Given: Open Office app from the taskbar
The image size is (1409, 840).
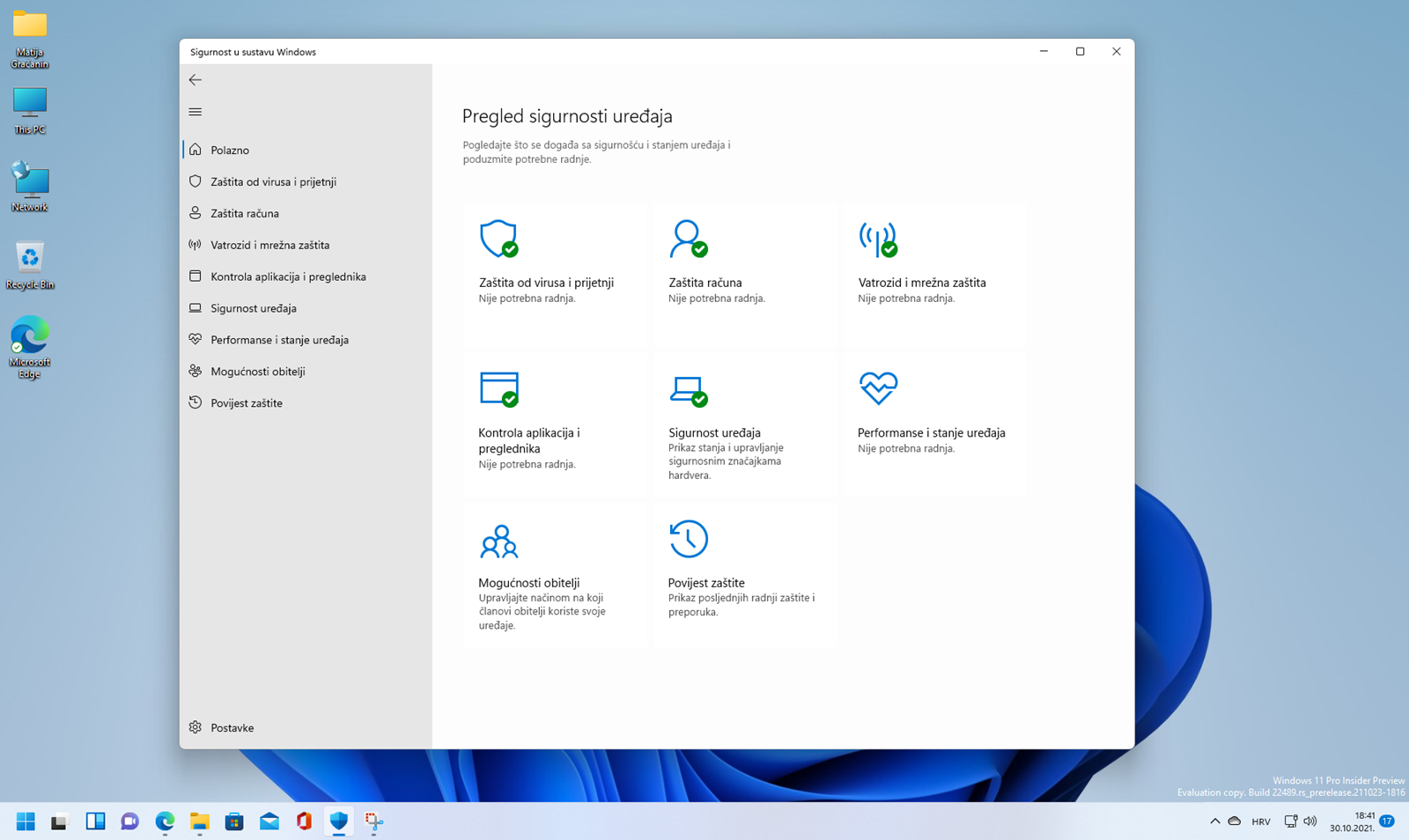Looking at the screenshot, I should point(304,822).
